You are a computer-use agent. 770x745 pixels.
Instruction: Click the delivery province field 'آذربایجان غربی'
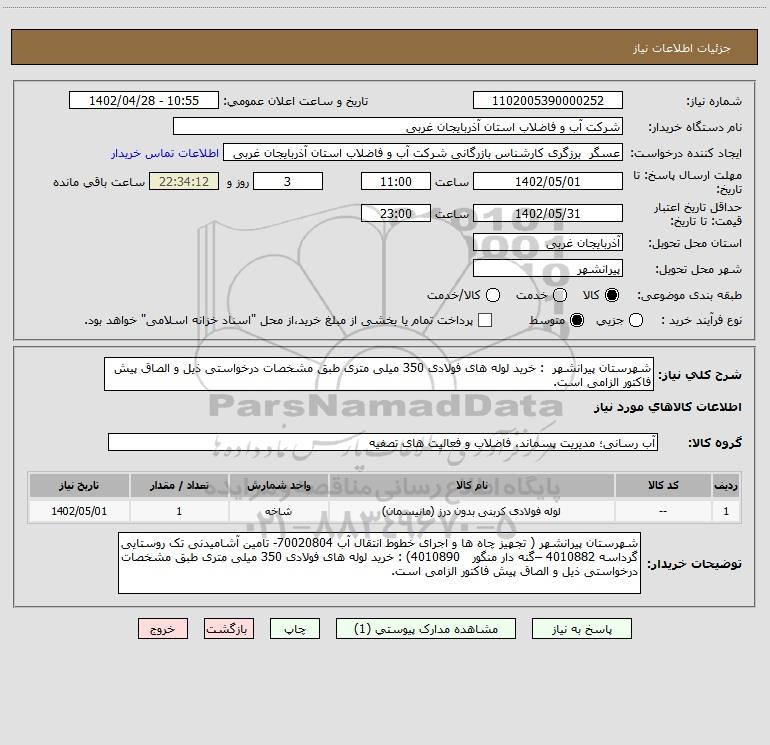(548, 242)
